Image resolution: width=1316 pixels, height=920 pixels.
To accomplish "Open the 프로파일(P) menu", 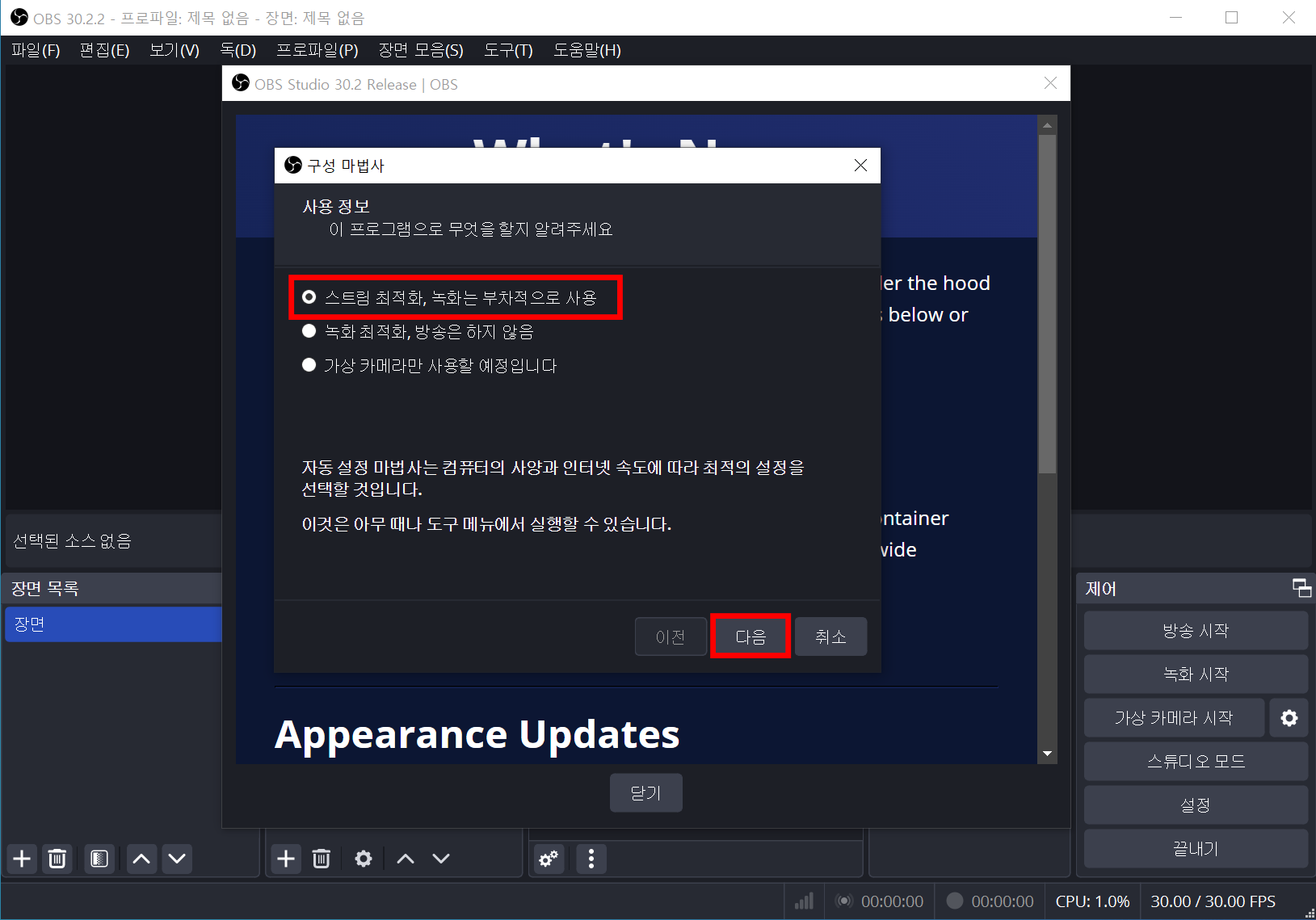I will (317, 50).
